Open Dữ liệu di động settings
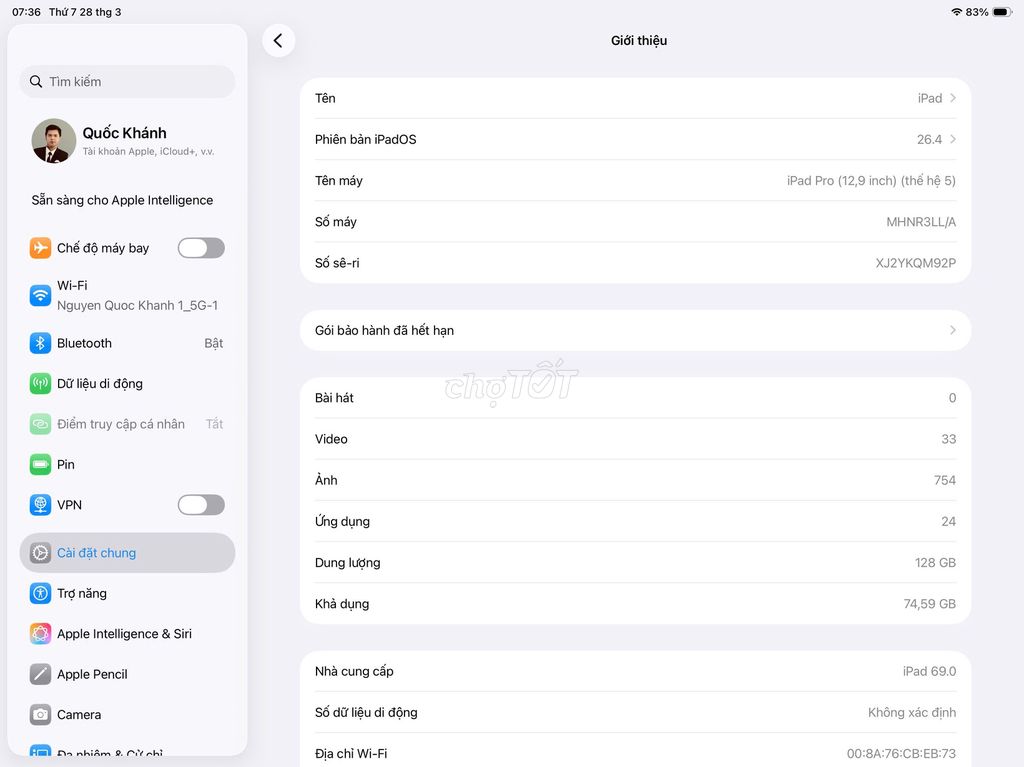 40,383
